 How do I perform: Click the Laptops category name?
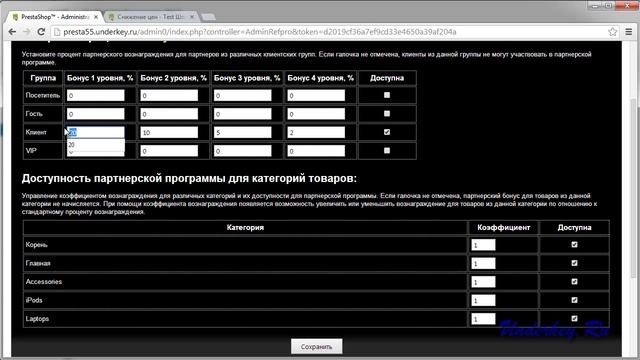click(37, 318)
